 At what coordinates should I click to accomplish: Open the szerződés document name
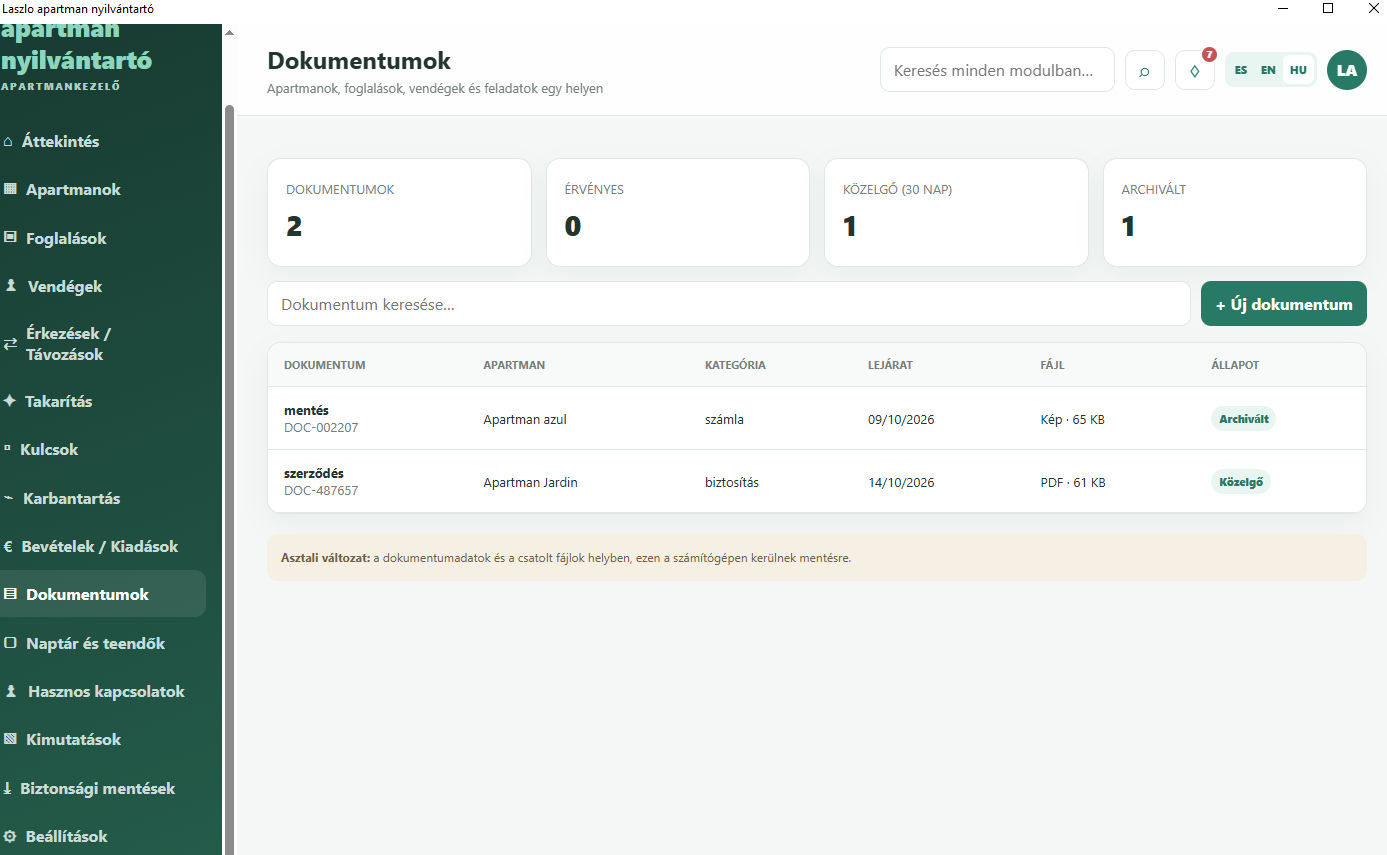click(314, 473)
